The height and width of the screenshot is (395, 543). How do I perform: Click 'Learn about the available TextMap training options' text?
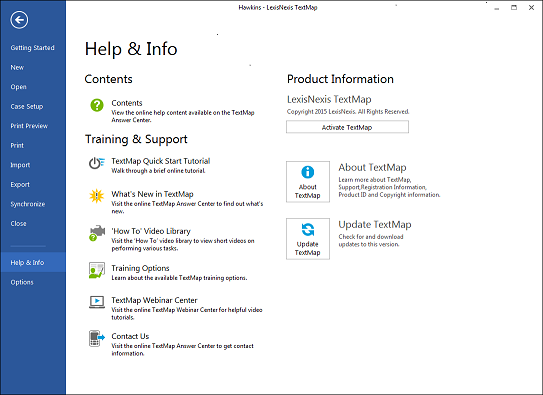[179, 278]
